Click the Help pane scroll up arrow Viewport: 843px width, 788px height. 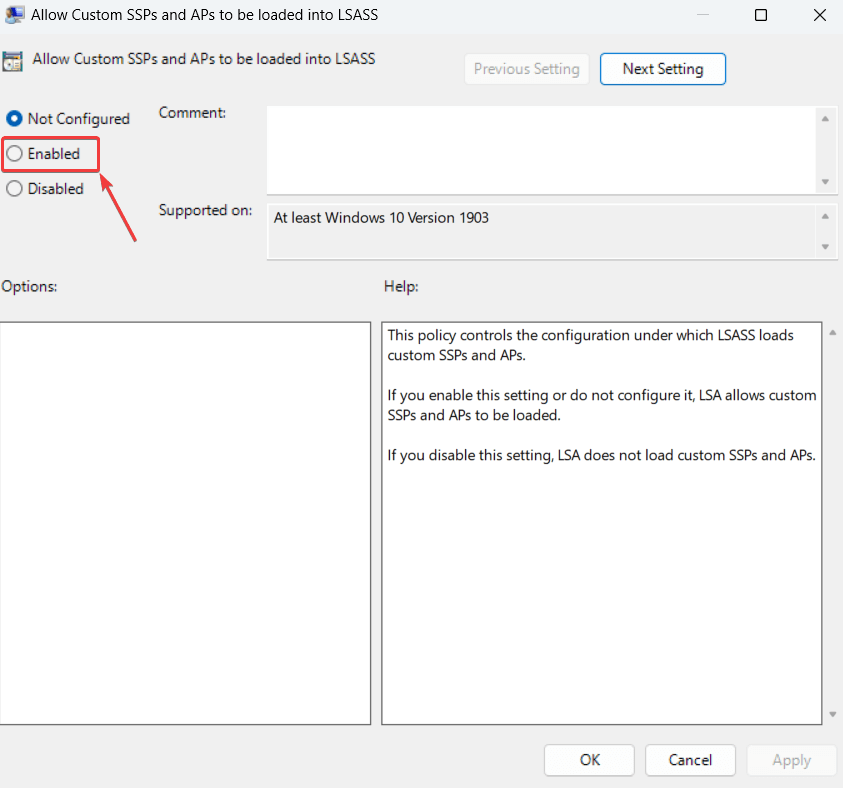coord(833,333)
